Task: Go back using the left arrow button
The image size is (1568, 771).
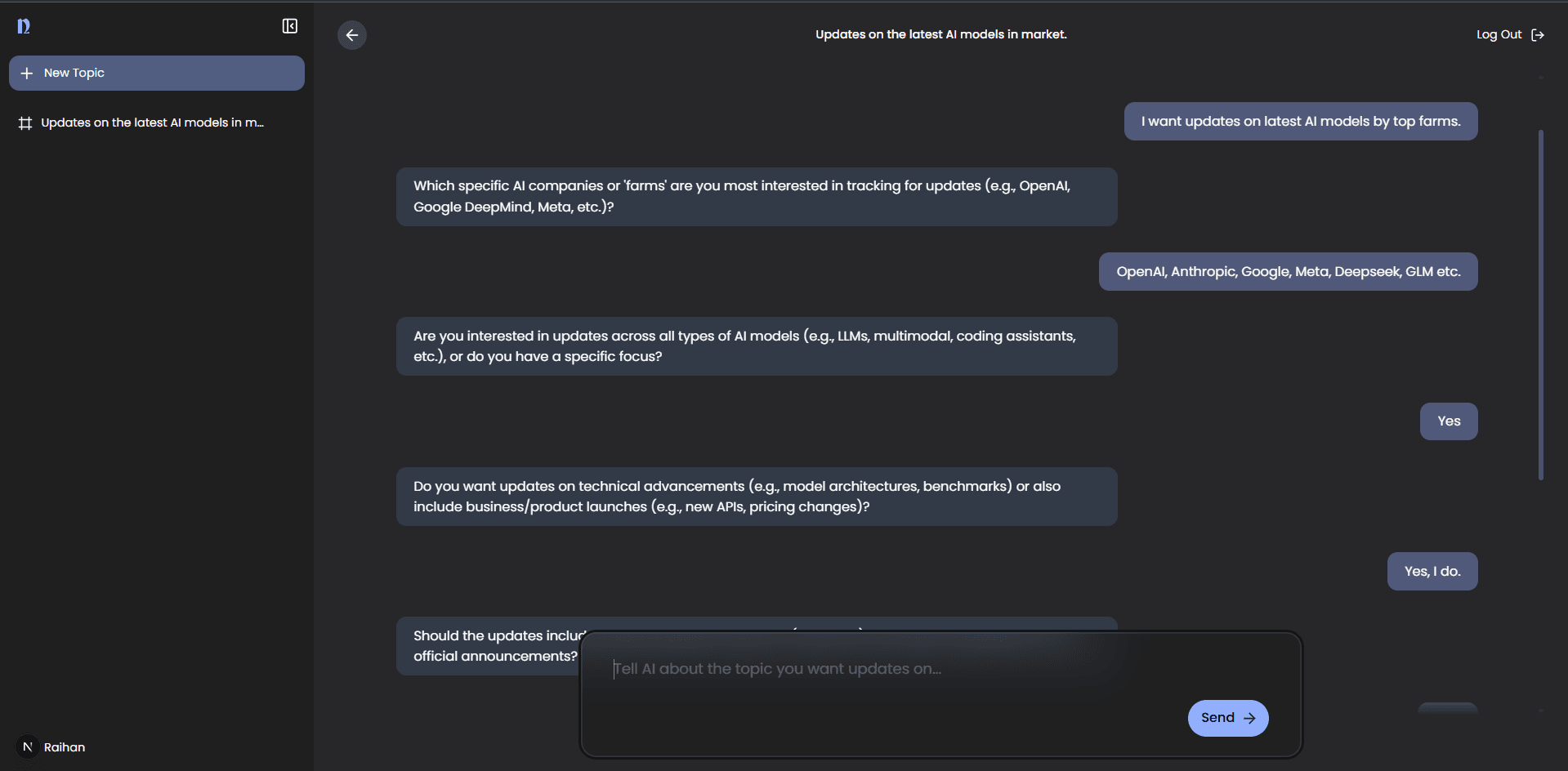Action: point(352,35)
